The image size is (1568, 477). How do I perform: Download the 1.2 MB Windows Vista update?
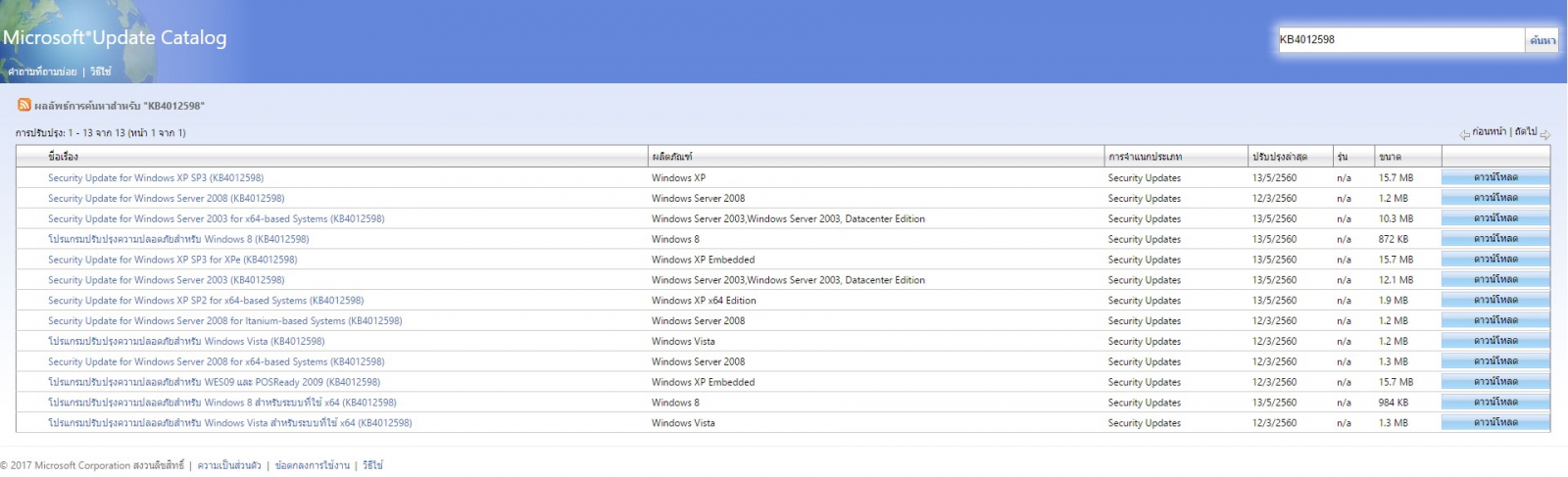click(1495, 341)
